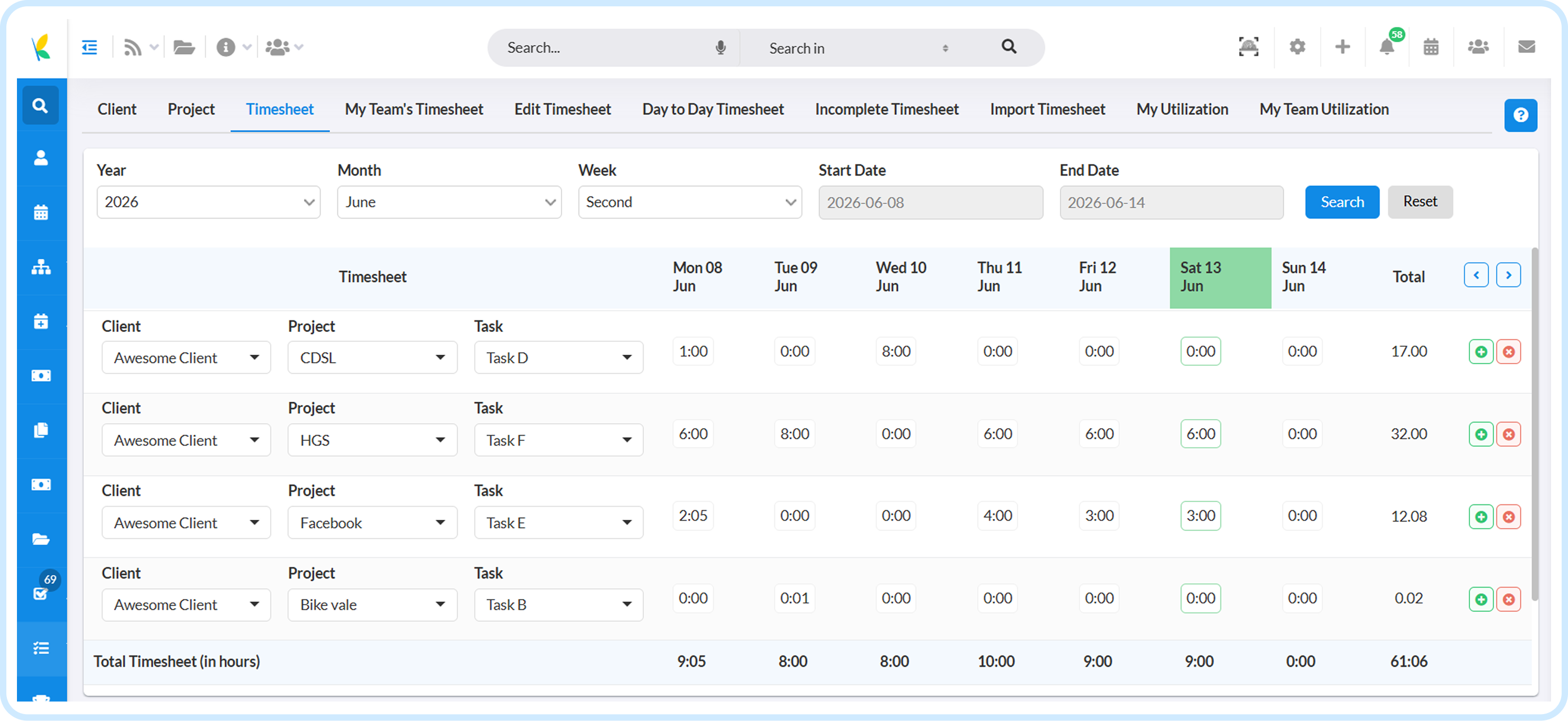The image size is (1568, 721).
Task: Open the Edit Timesheet tab
Action: [x=563, y=110]
